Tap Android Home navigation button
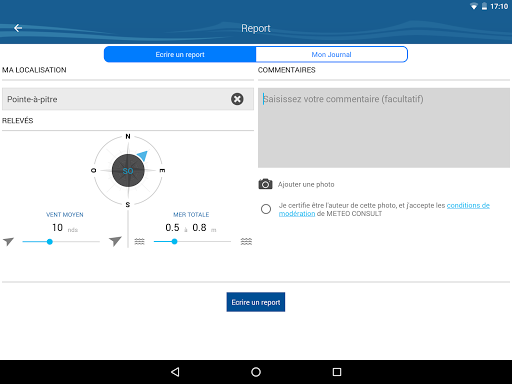The height and width of the screenshot is (384, 512). point(256,372)
